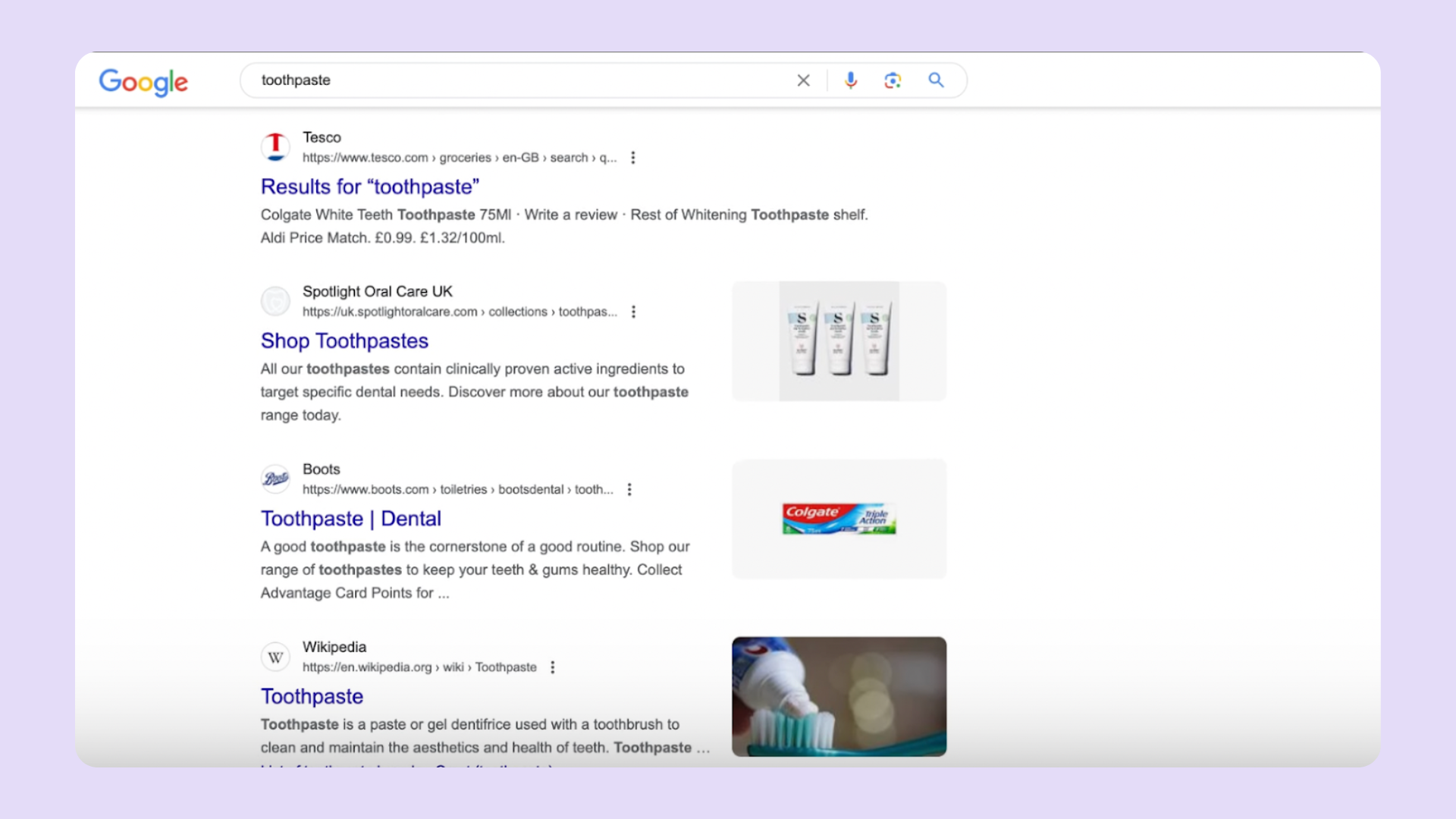Open more options for Spotlight Oral Care result
This screenshot has width=1456, height=819.
click(x=633, y=312)
